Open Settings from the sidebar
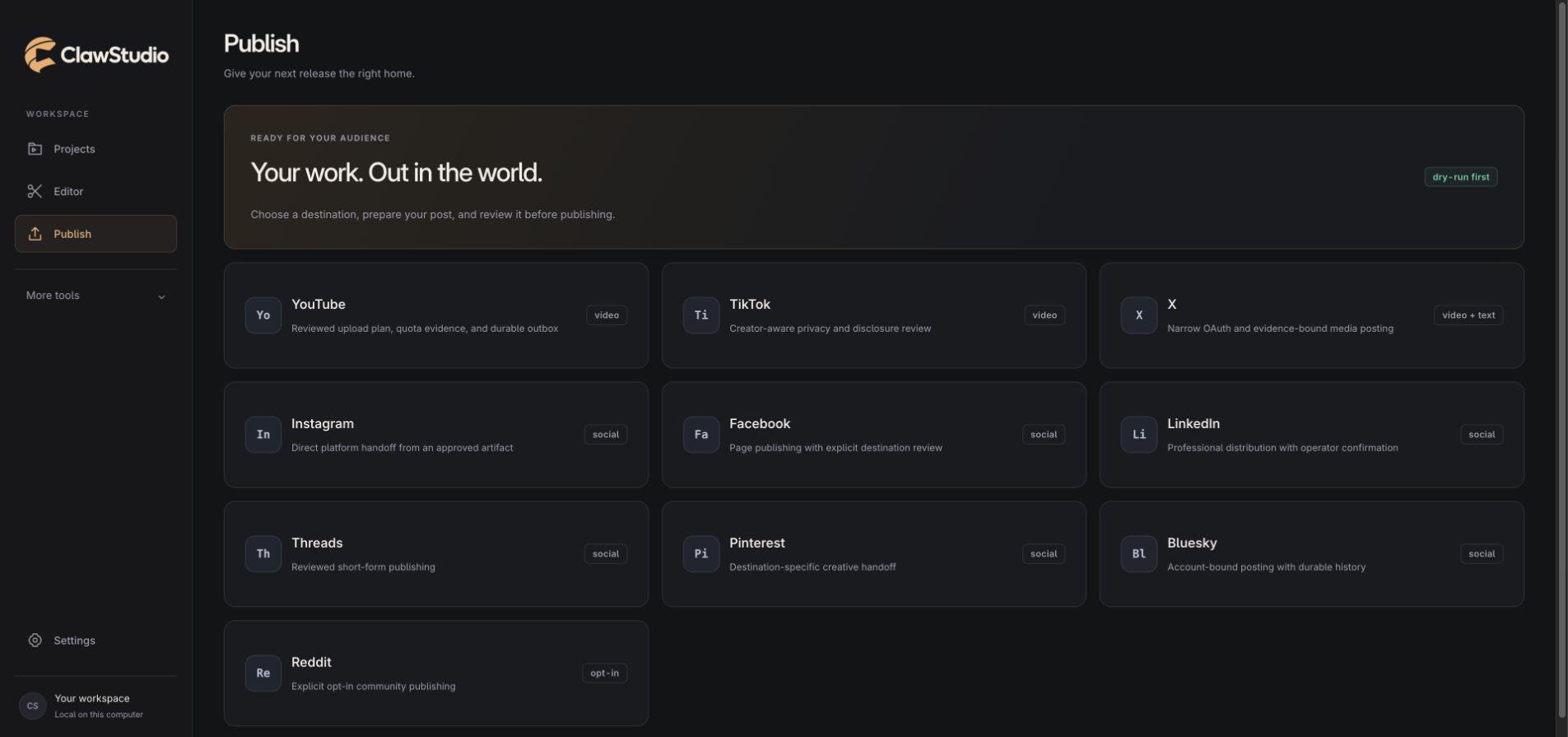This screenshot has width=1568, height=737. coord(95,641)
